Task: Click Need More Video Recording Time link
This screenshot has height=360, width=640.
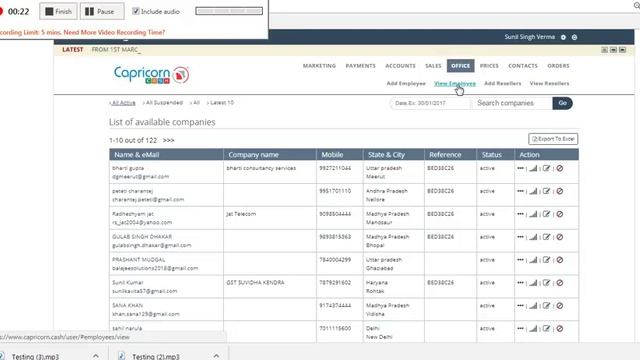Action: point(114,32)
